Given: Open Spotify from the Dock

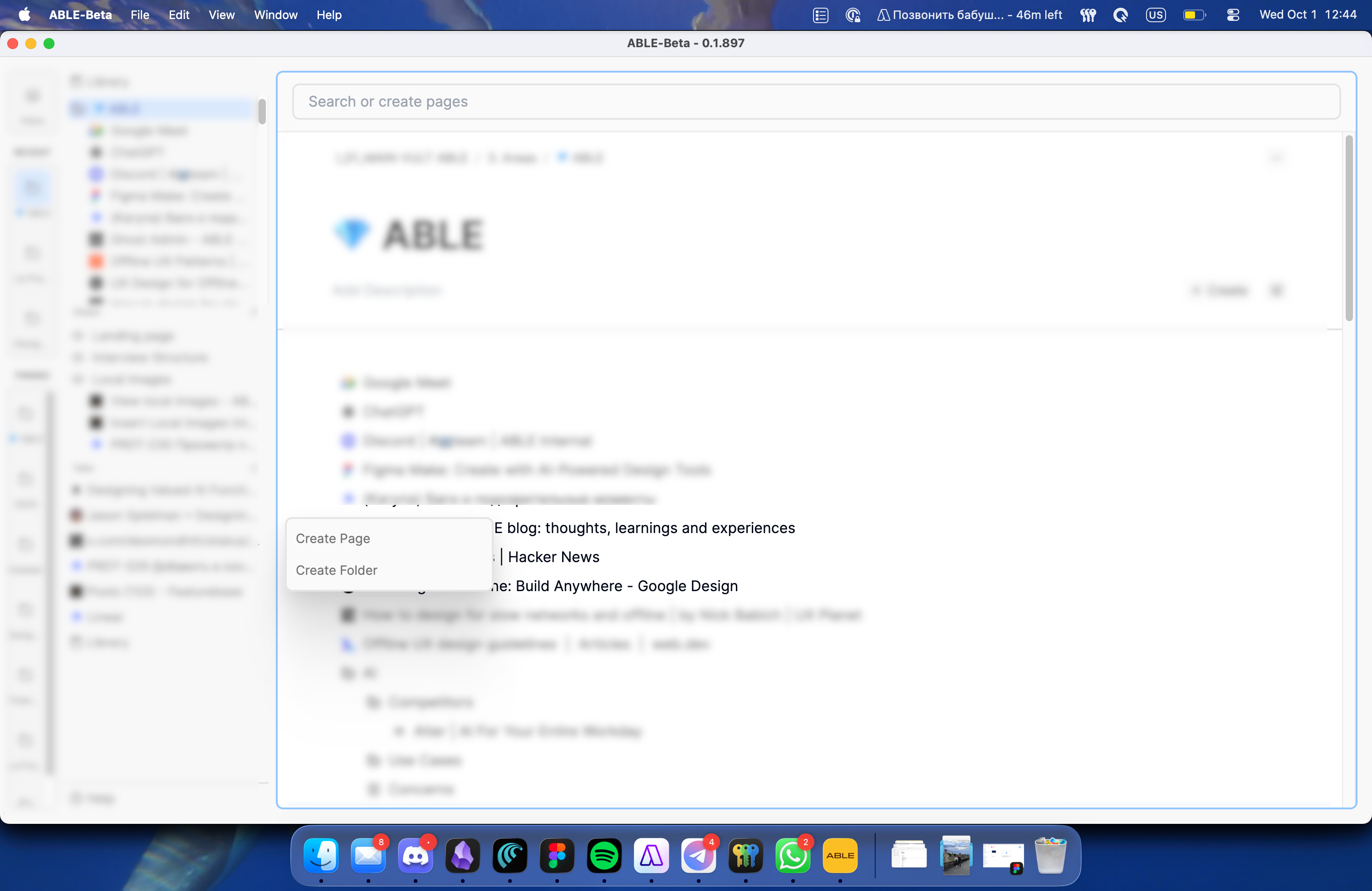Looking at the screenshot, I should click(x=604, y=855).
